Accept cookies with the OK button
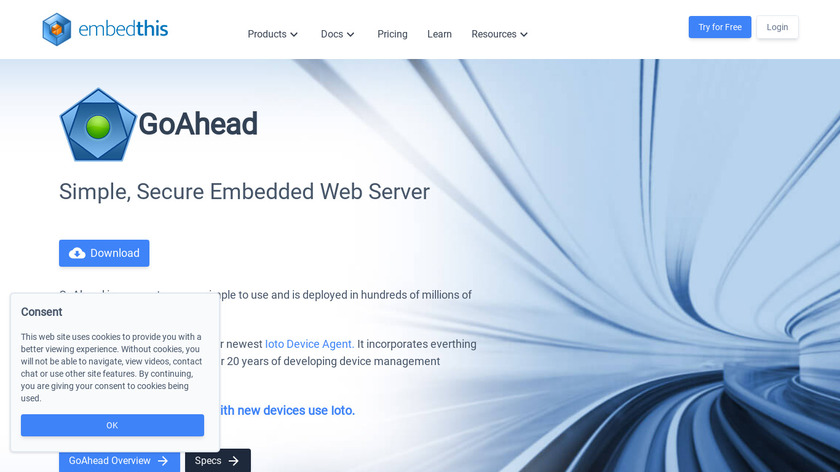The width and height of the screenshot is (840, 472). [112, 425]
